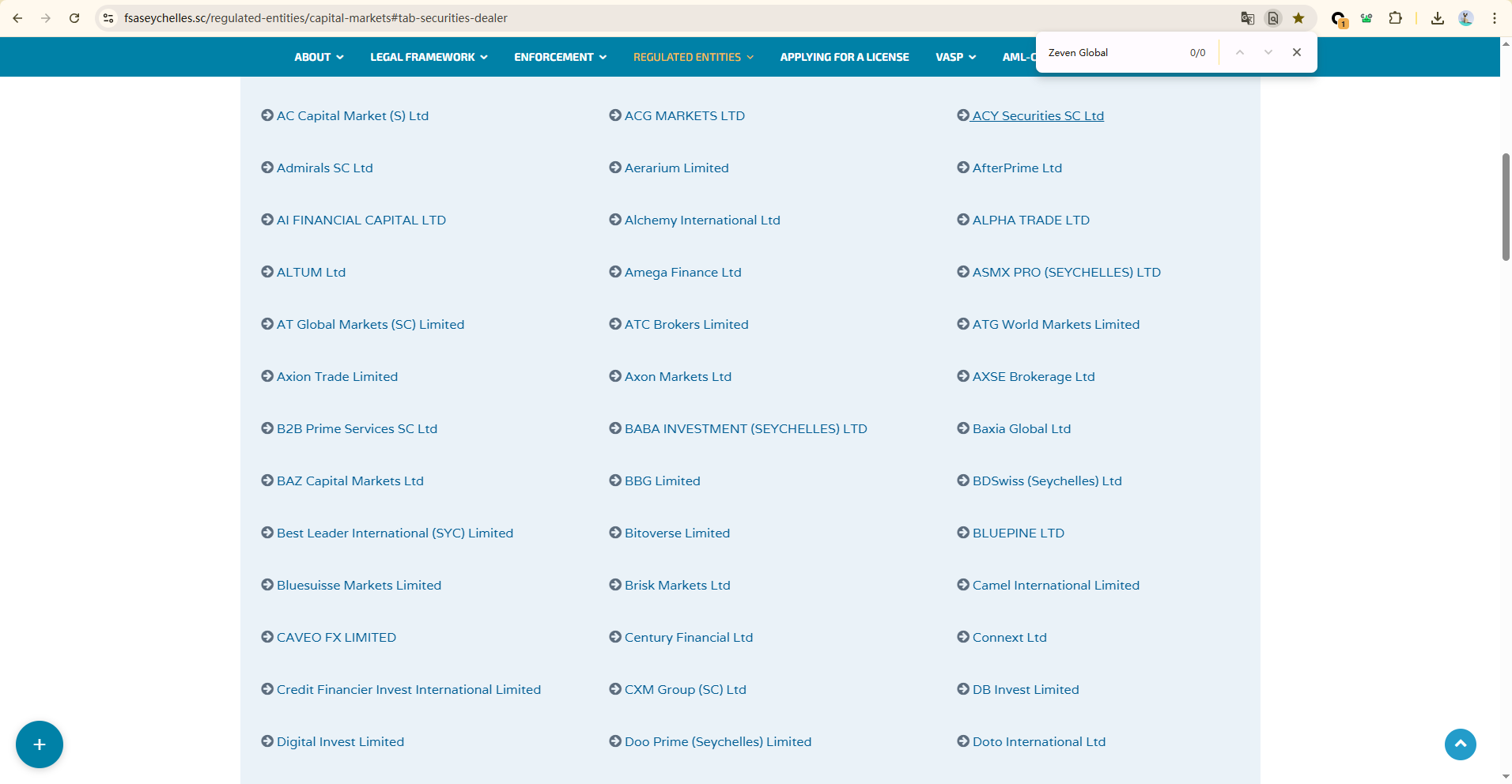Bookmark this page with the star icon

pyautogui.click(x=1298, y=18)
